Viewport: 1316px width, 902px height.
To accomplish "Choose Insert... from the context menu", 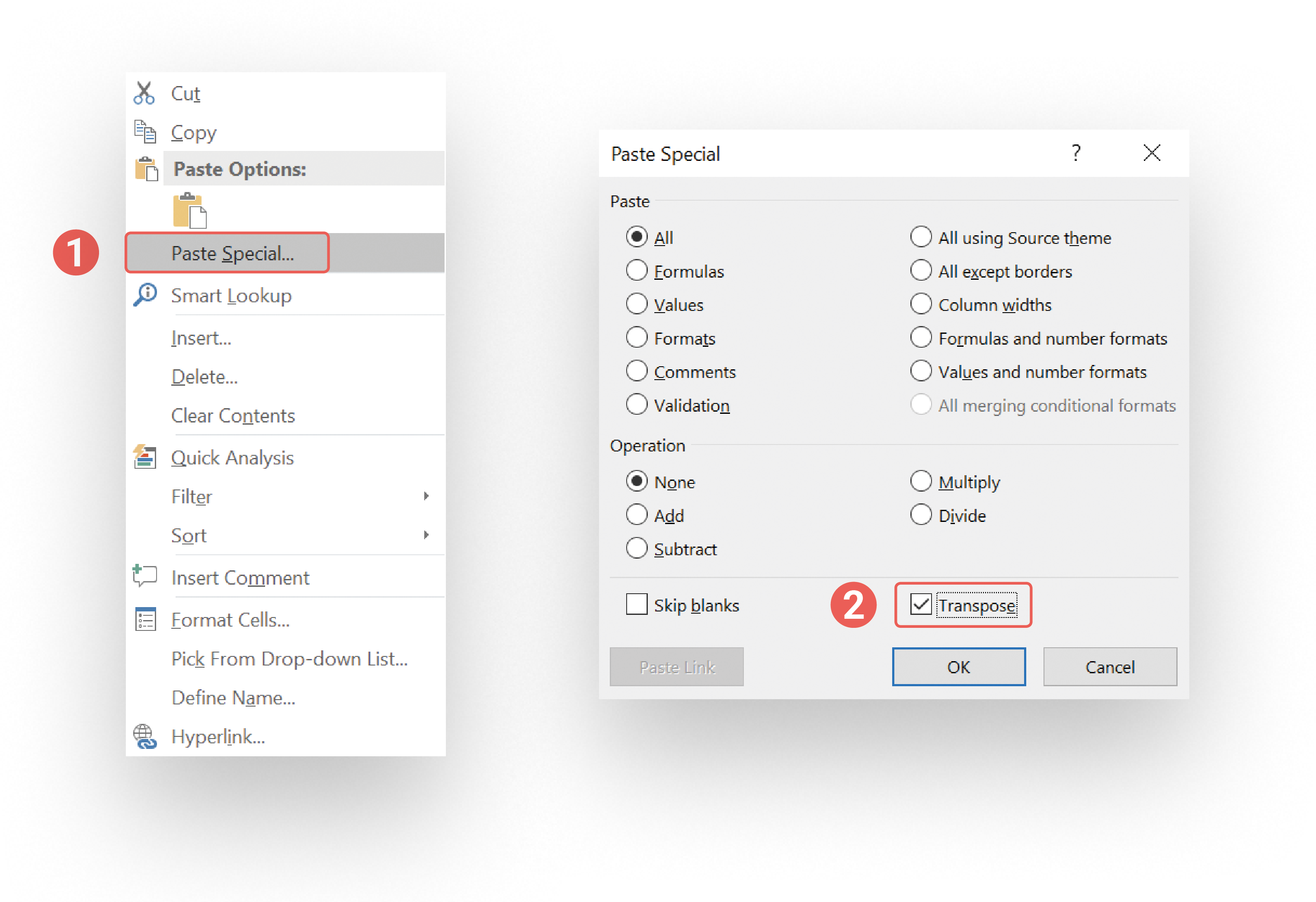I will coord(285,338).
